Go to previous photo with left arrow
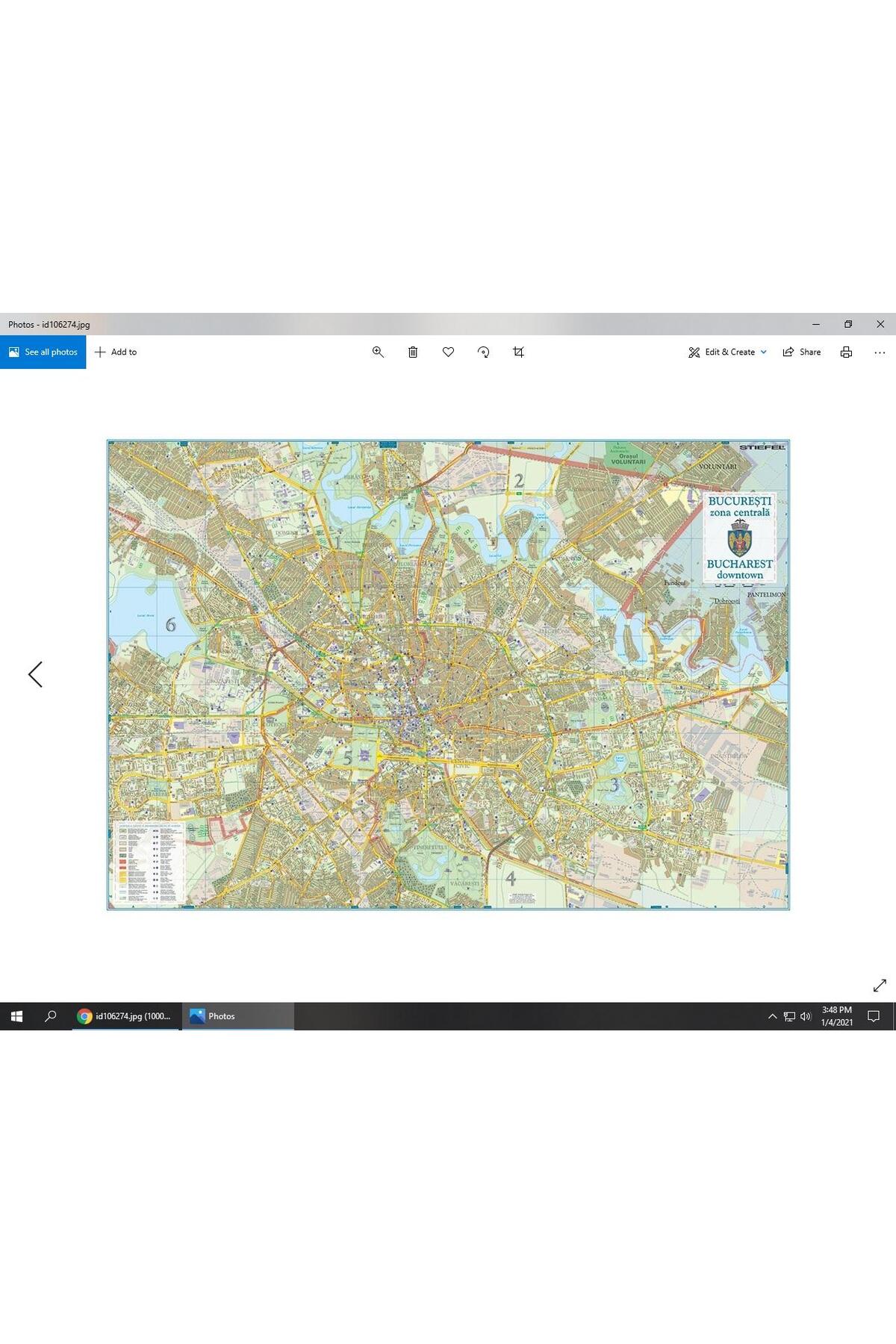896x1344 pixels. [x=35, y=674]
